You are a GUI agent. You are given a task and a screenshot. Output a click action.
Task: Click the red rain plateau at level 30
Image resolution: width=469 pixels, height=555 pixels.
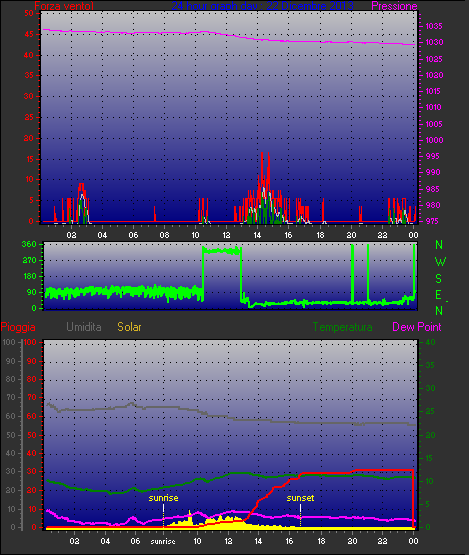[x=384, y=470]
